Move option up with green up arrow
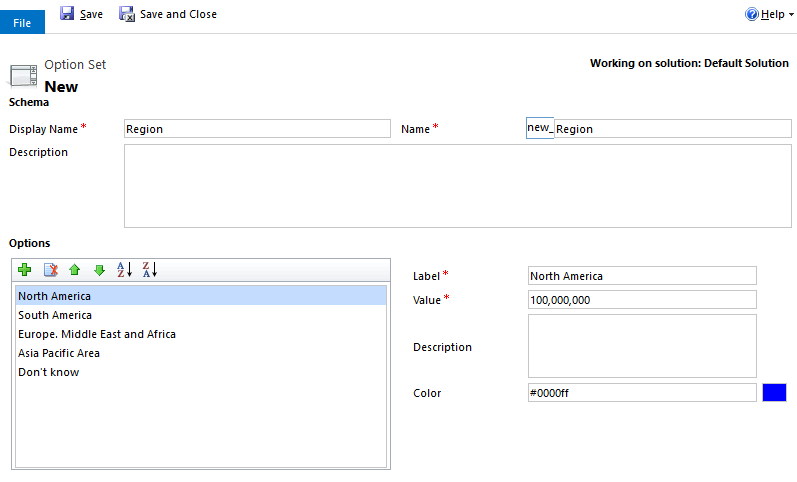Screen dimensions: 797x482 (x=75, y=269)
